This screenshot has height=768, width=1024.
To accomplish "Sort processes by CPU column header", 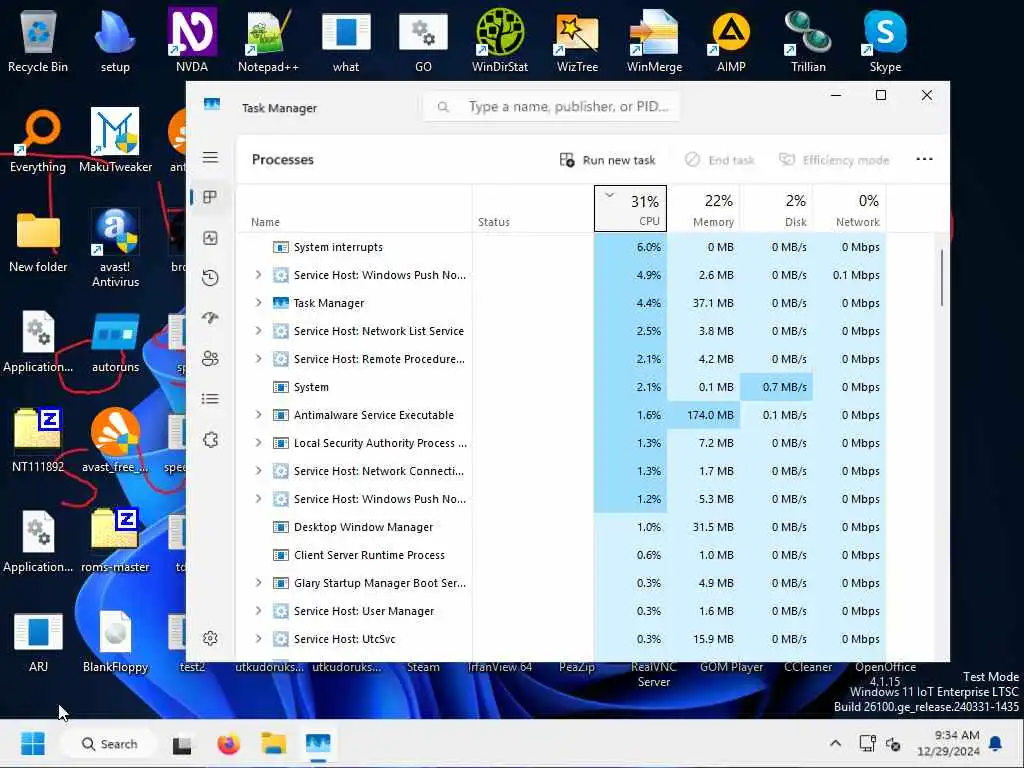I will 630,209.
